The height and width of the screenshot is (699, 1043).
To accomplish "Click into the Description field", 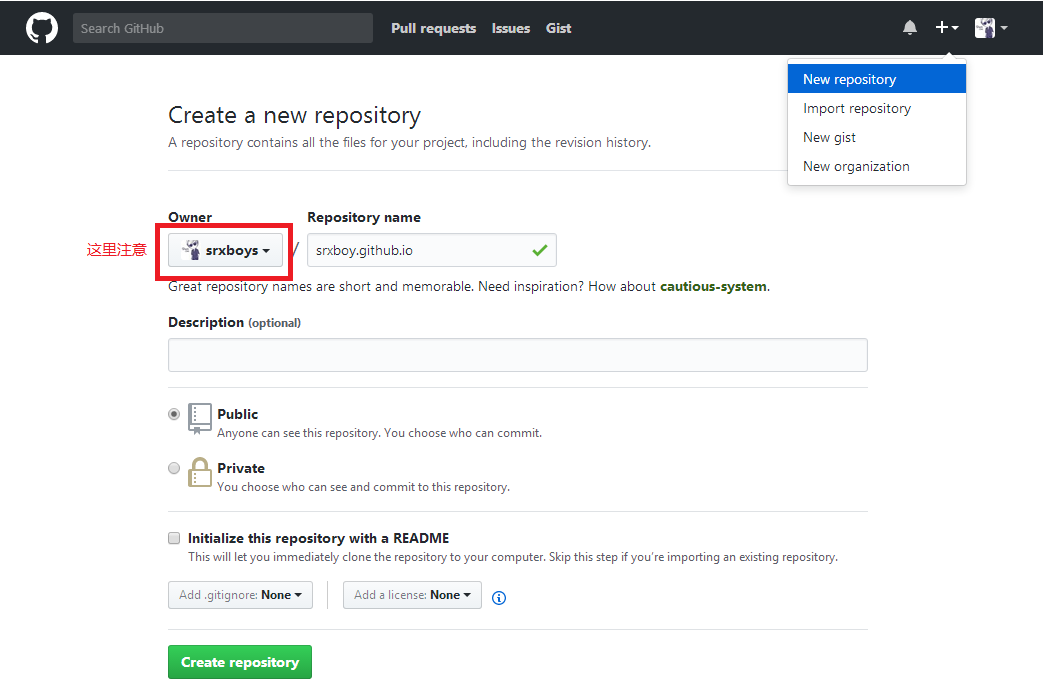I will tap(518, 354).
